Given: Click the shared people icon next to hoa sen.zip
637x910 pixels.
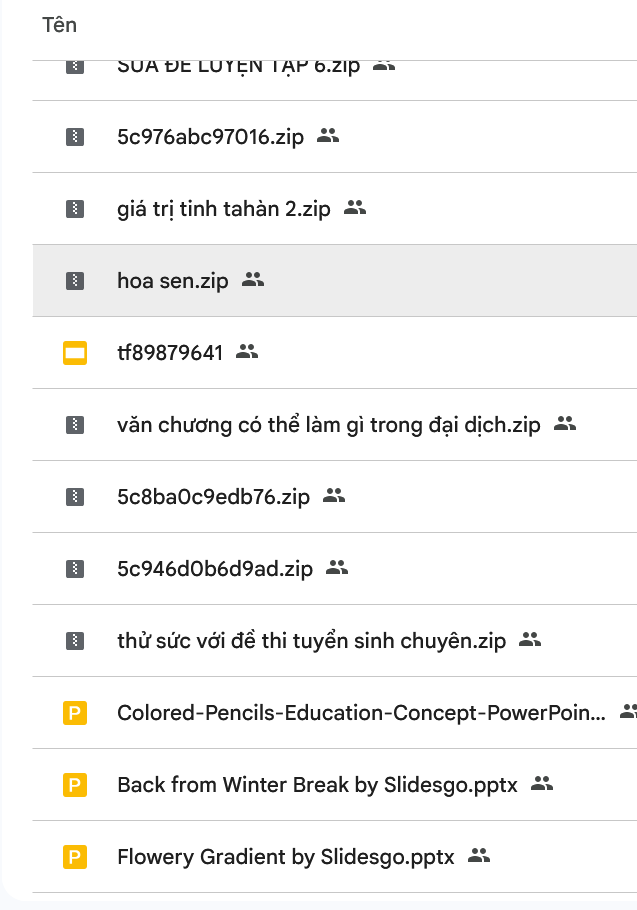Looking at the screenshot, I should [x=253, y=280].
